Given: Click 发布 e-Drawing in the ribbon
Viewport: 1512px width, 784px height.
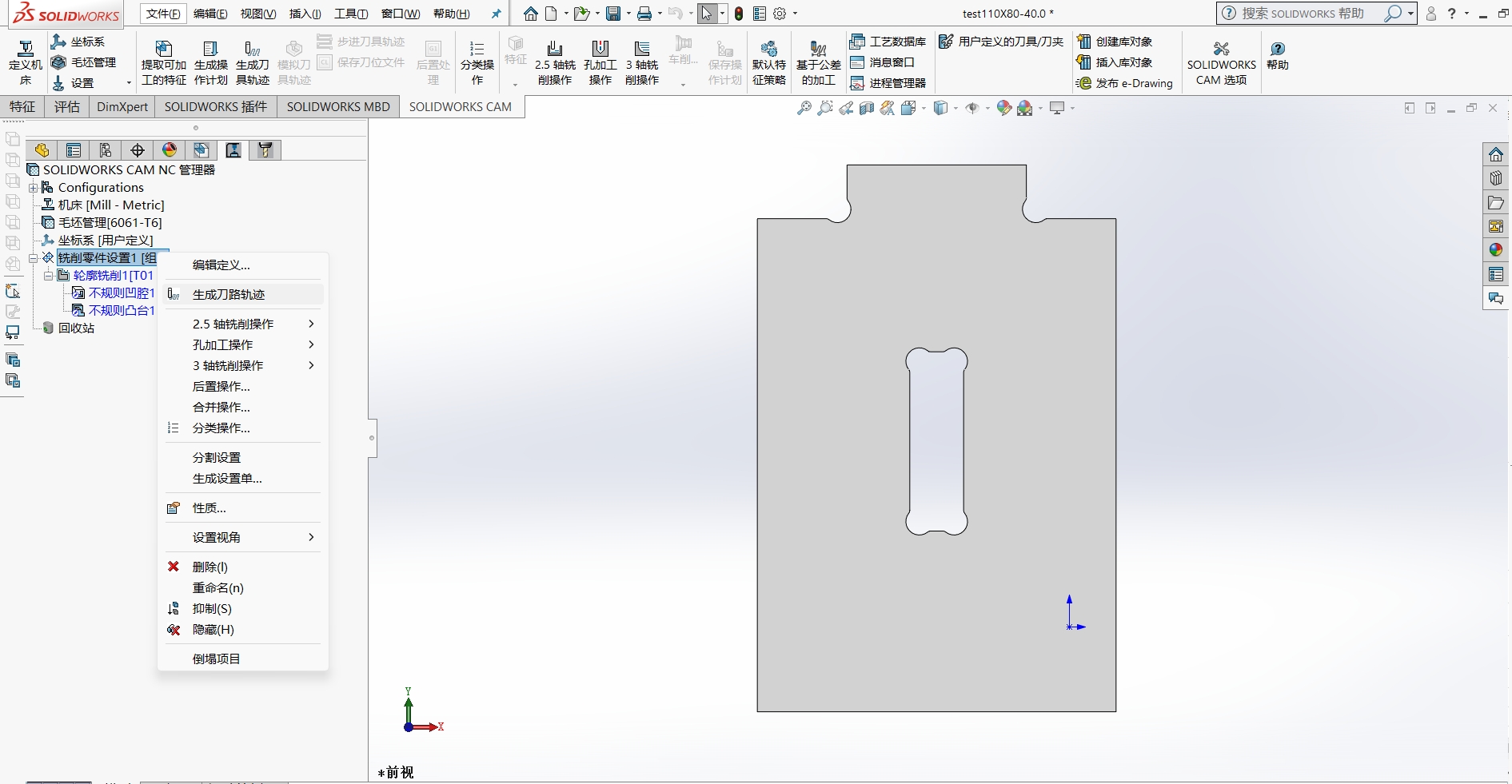Looking at the screenshot, I should click(1125, 83).
